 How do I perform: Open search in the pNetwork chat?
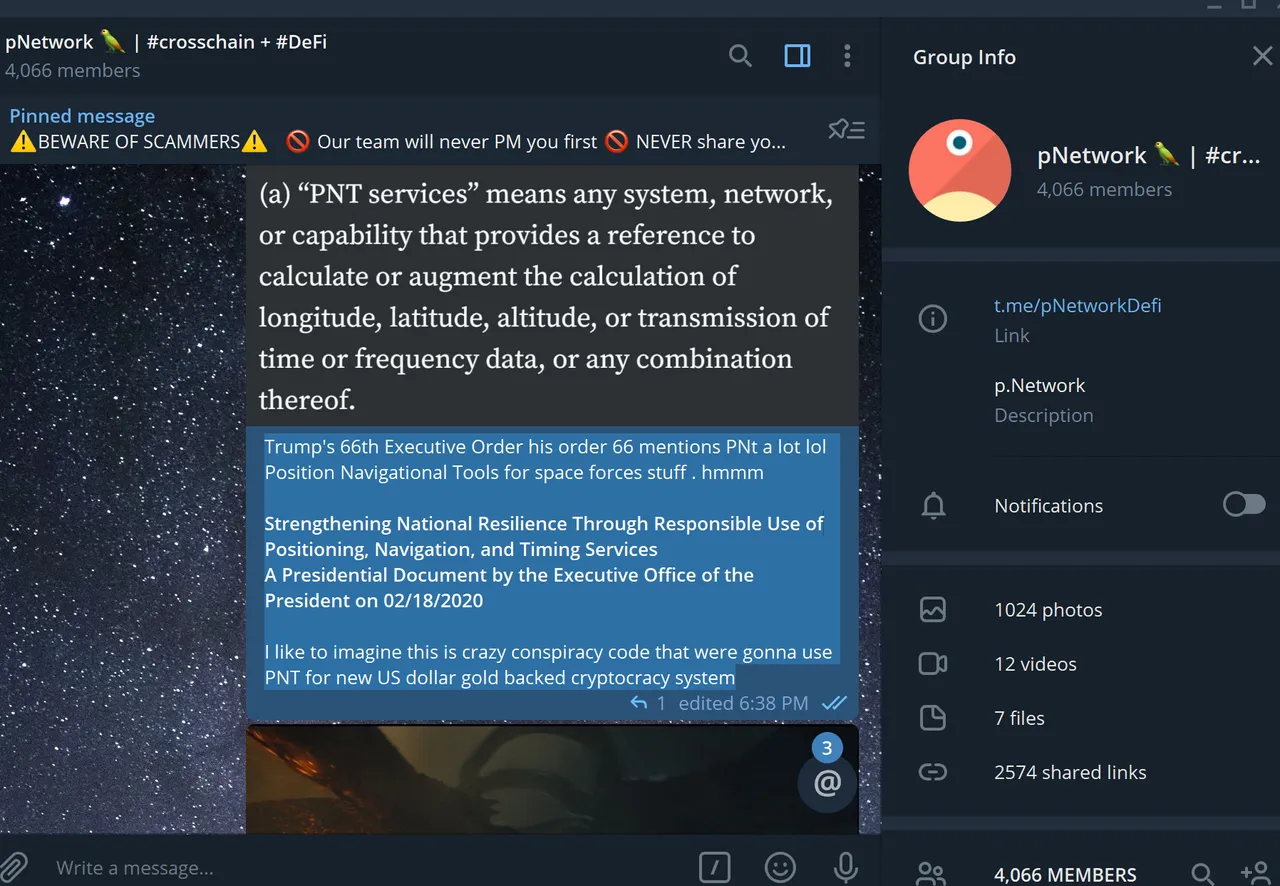coord(740,56)
